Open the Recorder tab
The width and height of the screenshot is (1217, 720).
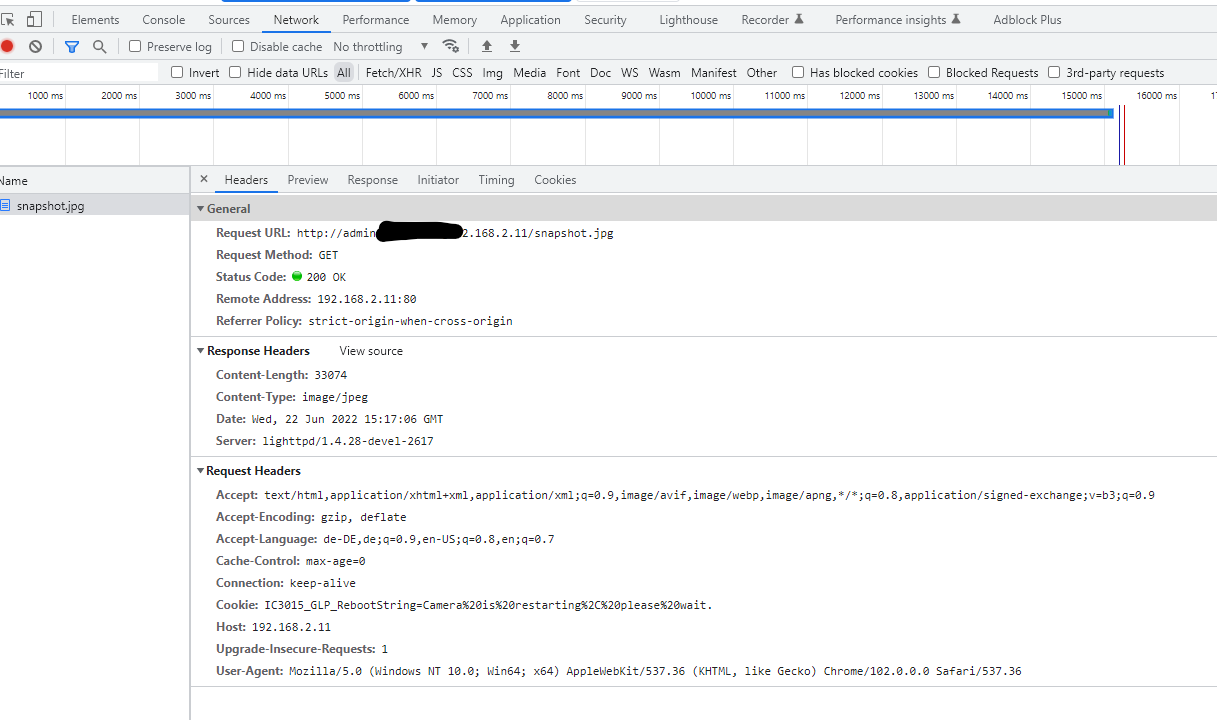tap(773, 19)
